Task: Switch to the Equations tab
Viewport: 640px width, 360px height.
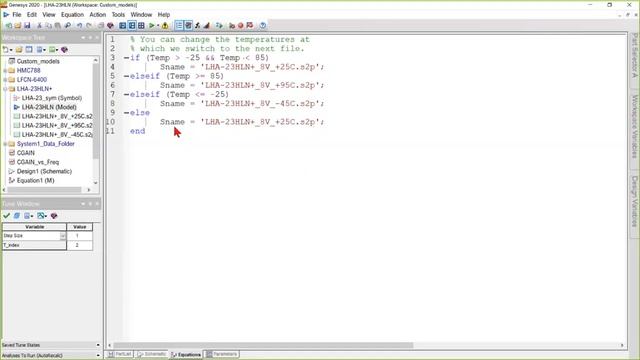Action: coord(186,354)
